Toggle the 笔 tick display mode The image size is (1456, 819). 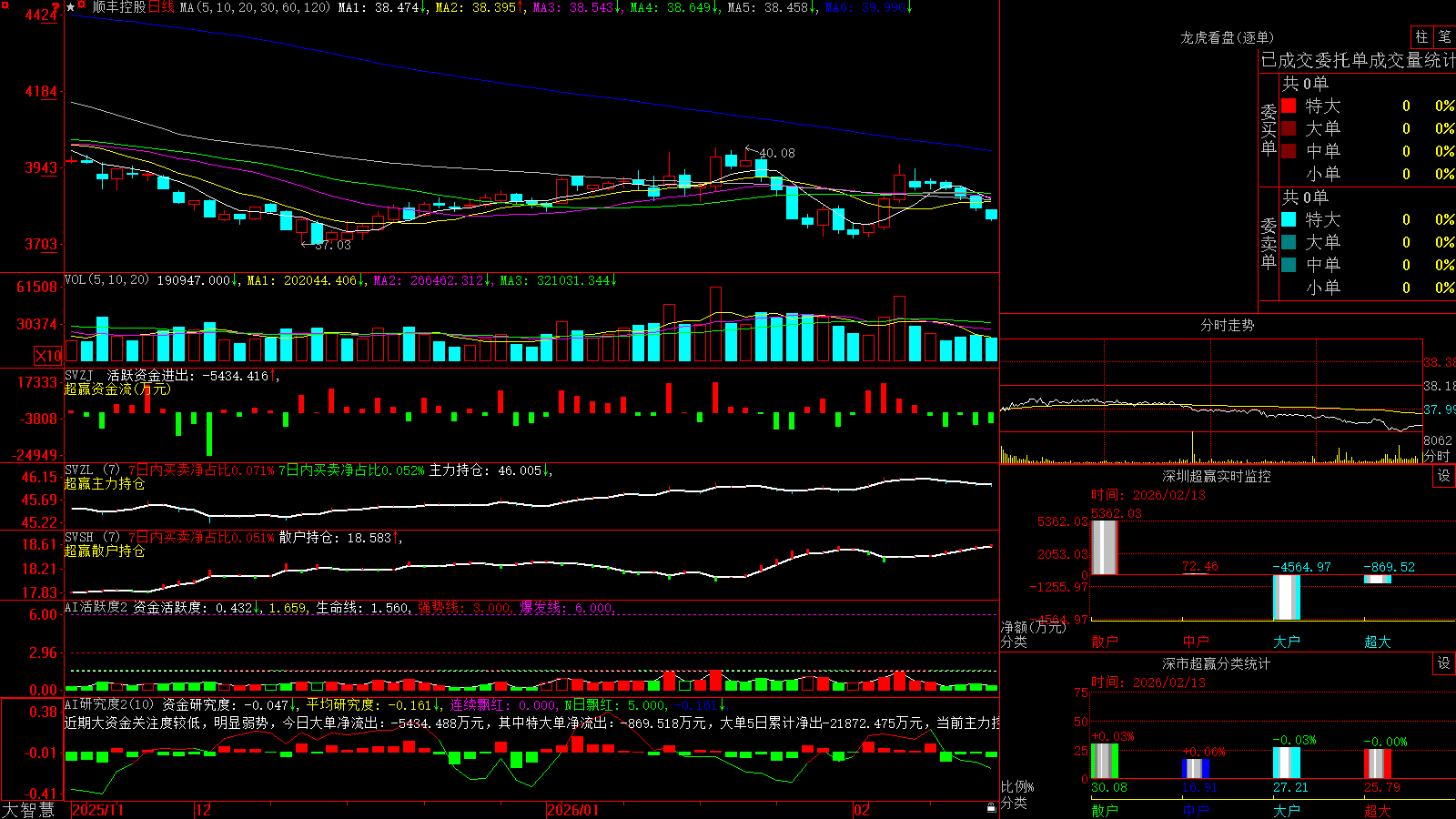point(1445,37)
